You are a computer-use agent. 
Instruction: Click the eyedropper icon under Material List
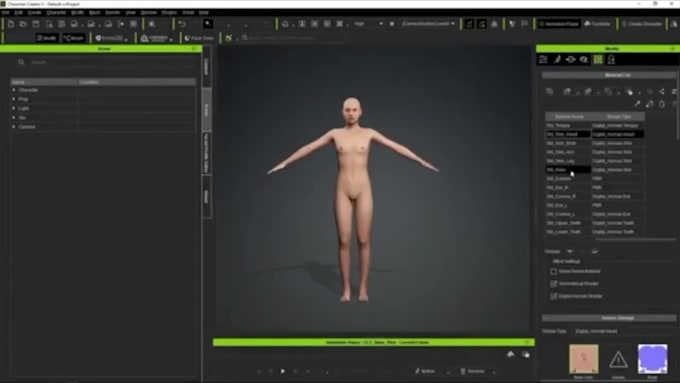click(637, 104)
